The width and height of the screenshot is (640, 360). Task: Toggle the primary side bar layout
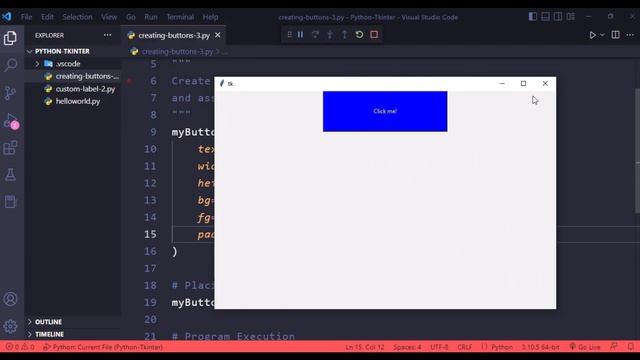coord(533,17)
